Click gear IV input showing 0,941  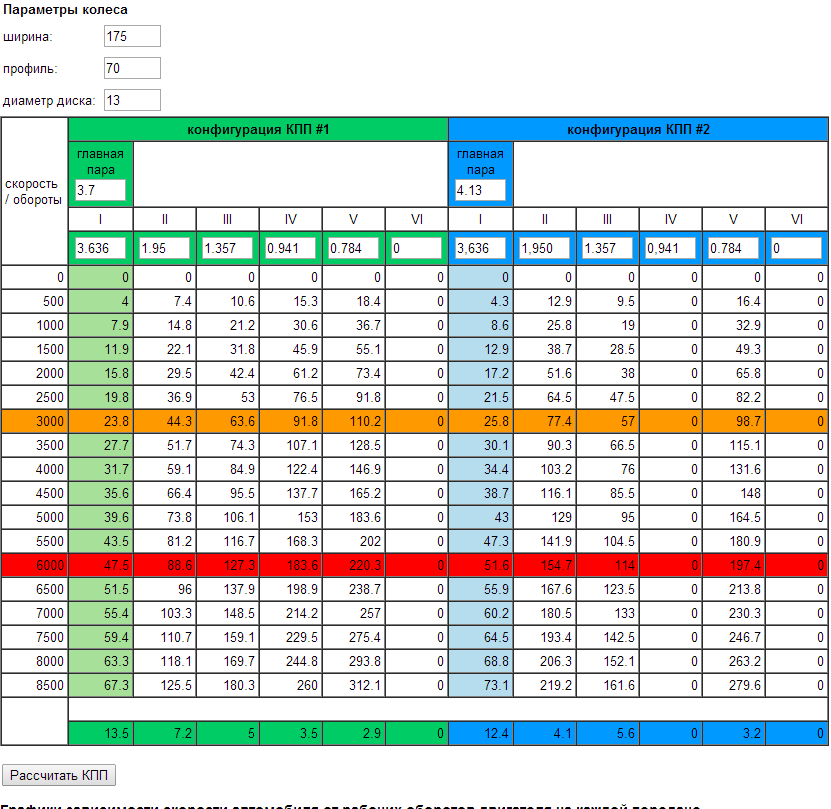[670, 248]
